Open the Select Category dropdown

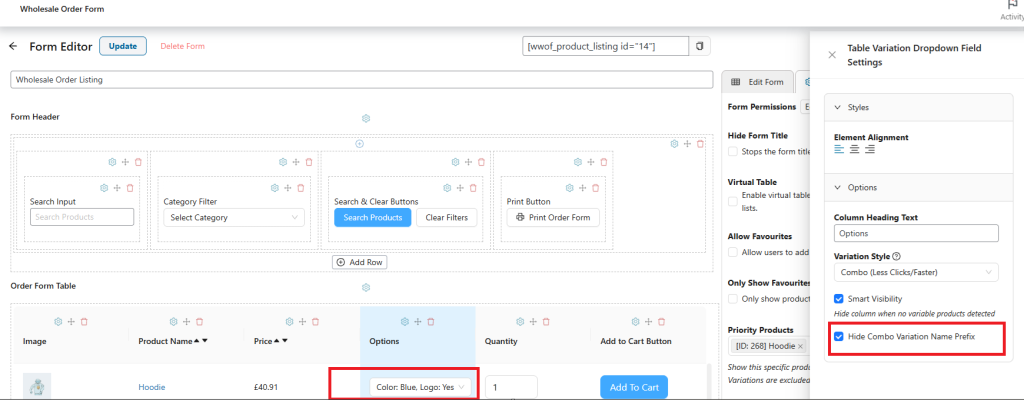[234, 218]
